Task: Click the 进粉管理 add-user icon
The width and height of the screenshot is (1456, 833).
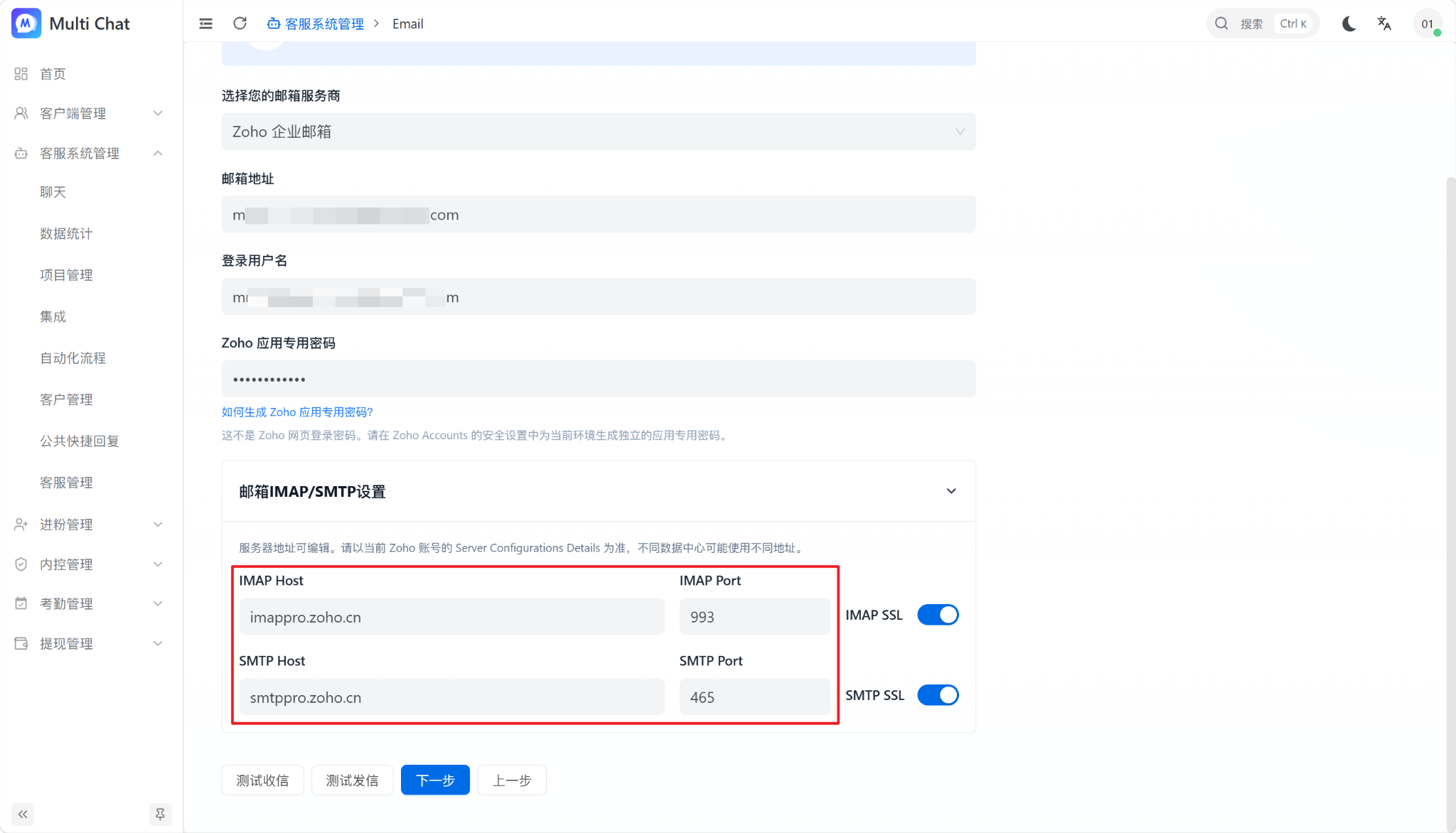Action: pyautogui.click(x=21, y=525)
